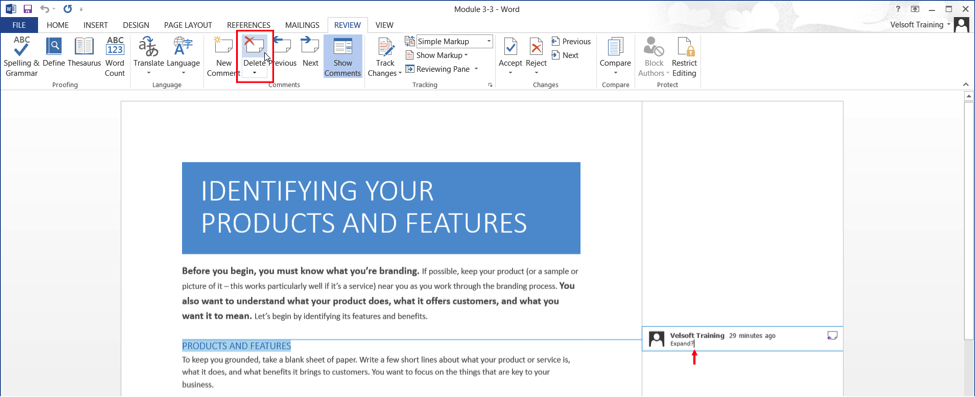Open the Delete comment dropdown arrow

pos(254,73)
